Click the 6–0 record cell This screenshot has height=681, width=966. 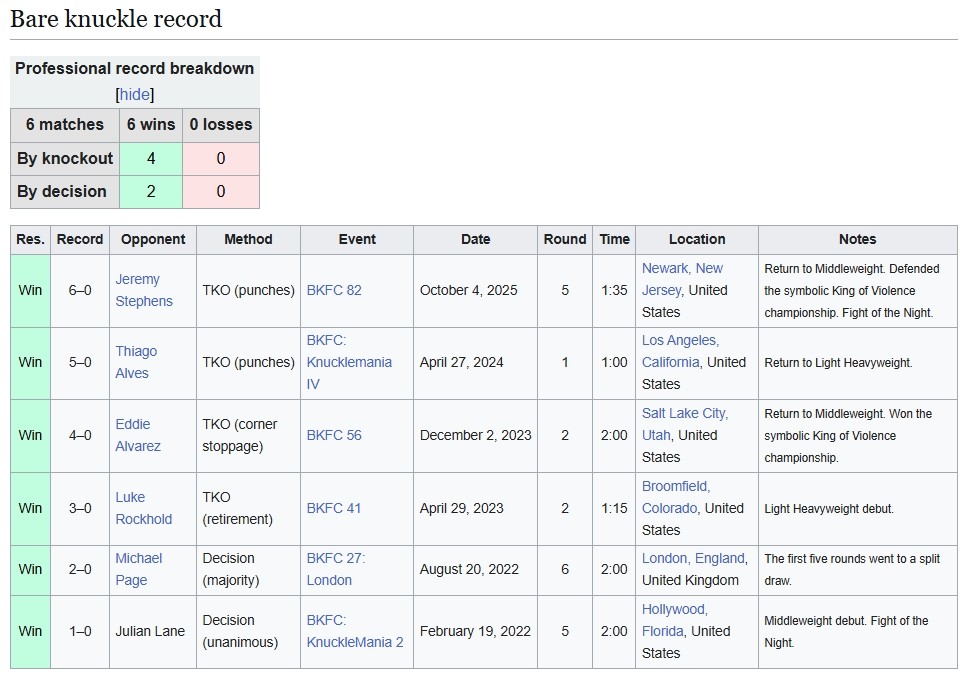pyautogui.click(x=80, y=290)
